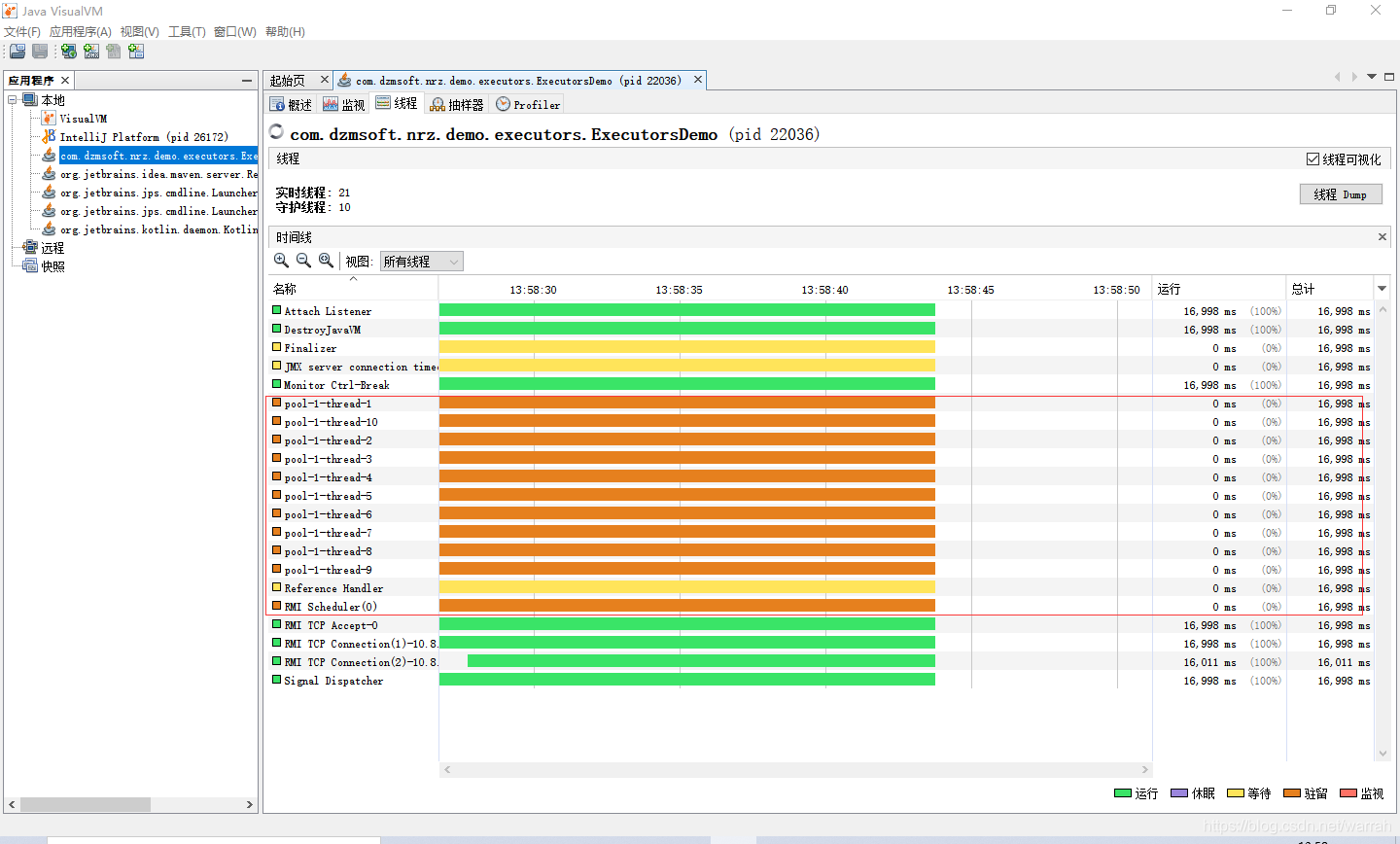Image resolution: width=1400 pixels, height=844 pixels.
Task: Open the 所有线程 view dropdown
Action: [421, 262]
